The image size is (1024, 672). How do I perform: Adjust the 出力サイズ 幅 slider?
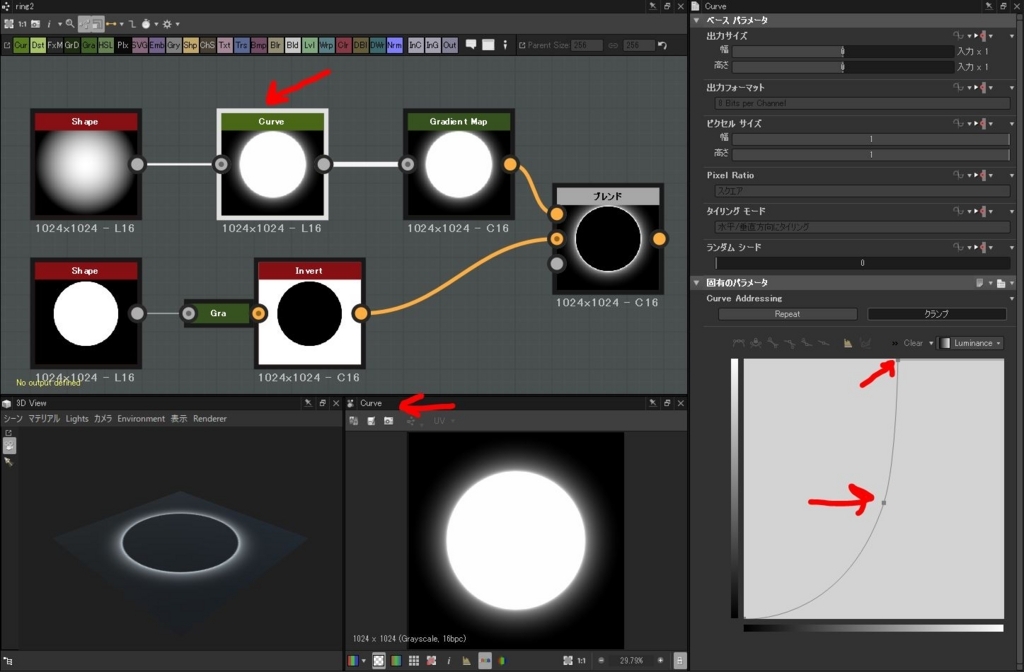842,51
